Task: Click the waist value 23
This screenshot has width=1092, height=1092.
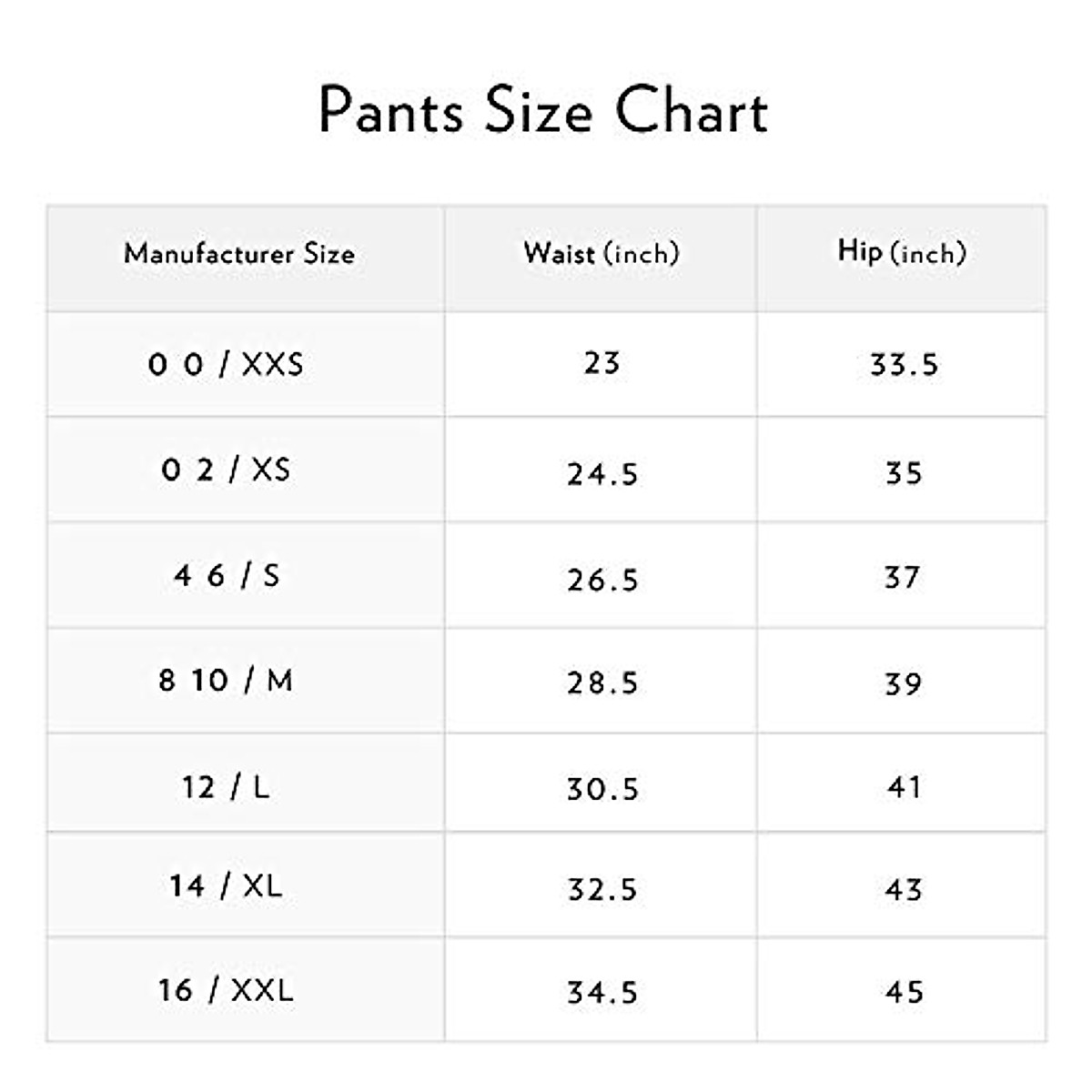Action: point(602,364)
